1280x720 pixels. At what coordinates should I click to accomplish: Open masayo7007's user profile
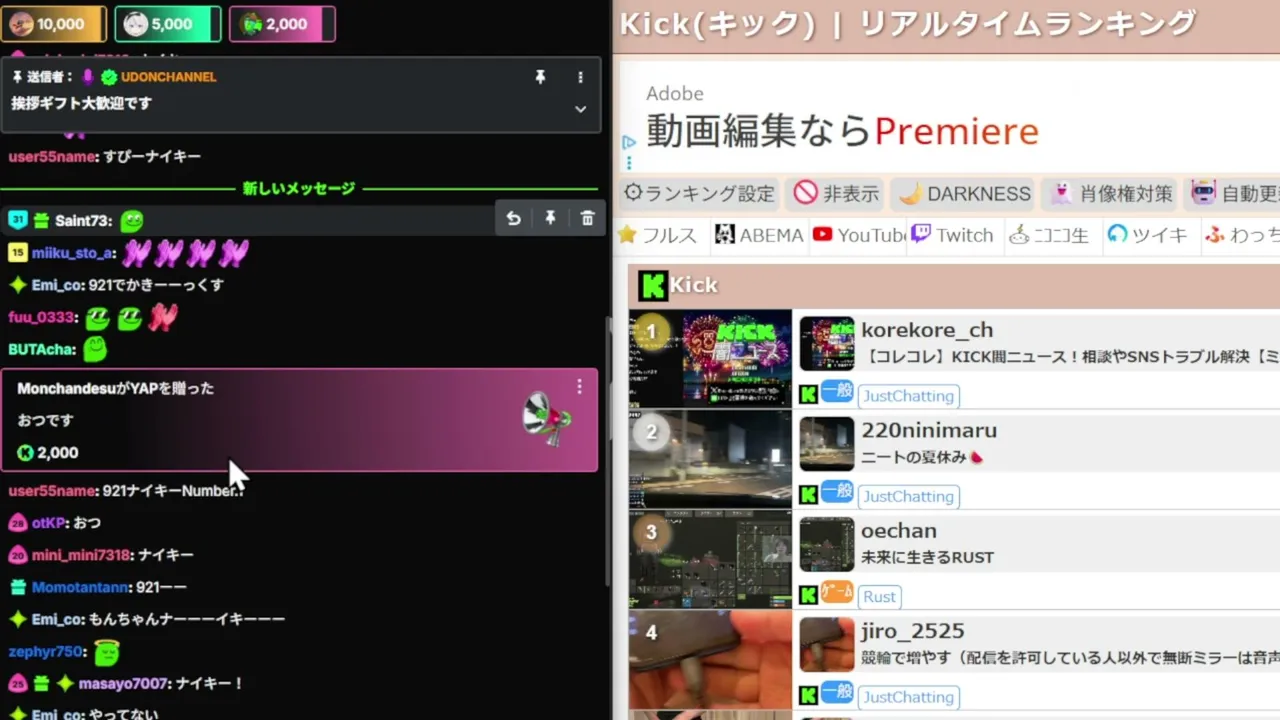pyautogui.click(x=124, y=684)
